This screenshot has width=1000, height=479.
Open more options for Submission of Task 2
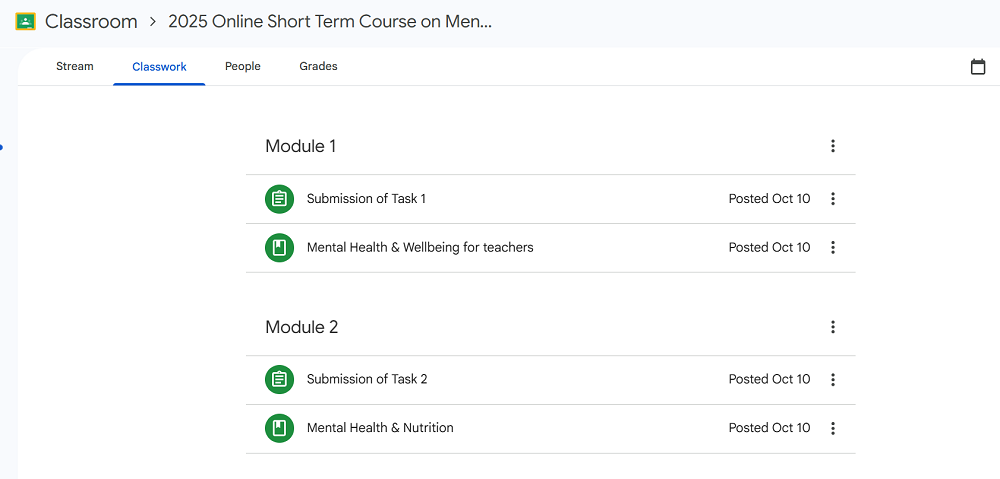833,379
